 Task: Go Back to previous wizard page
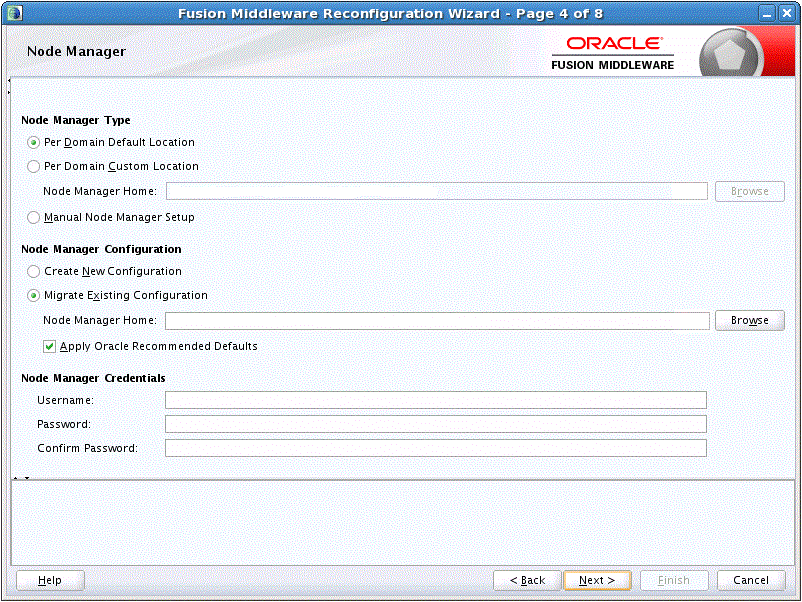pyautogui.click(x=527, y=581)
